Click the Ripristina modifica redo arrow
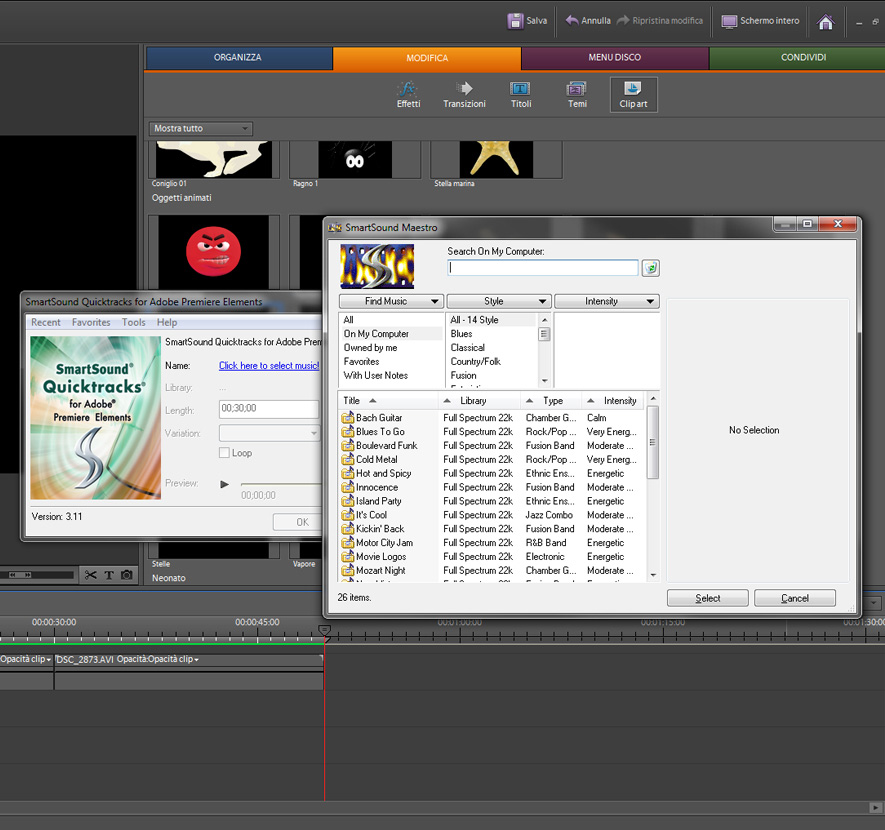 (623, 20)
